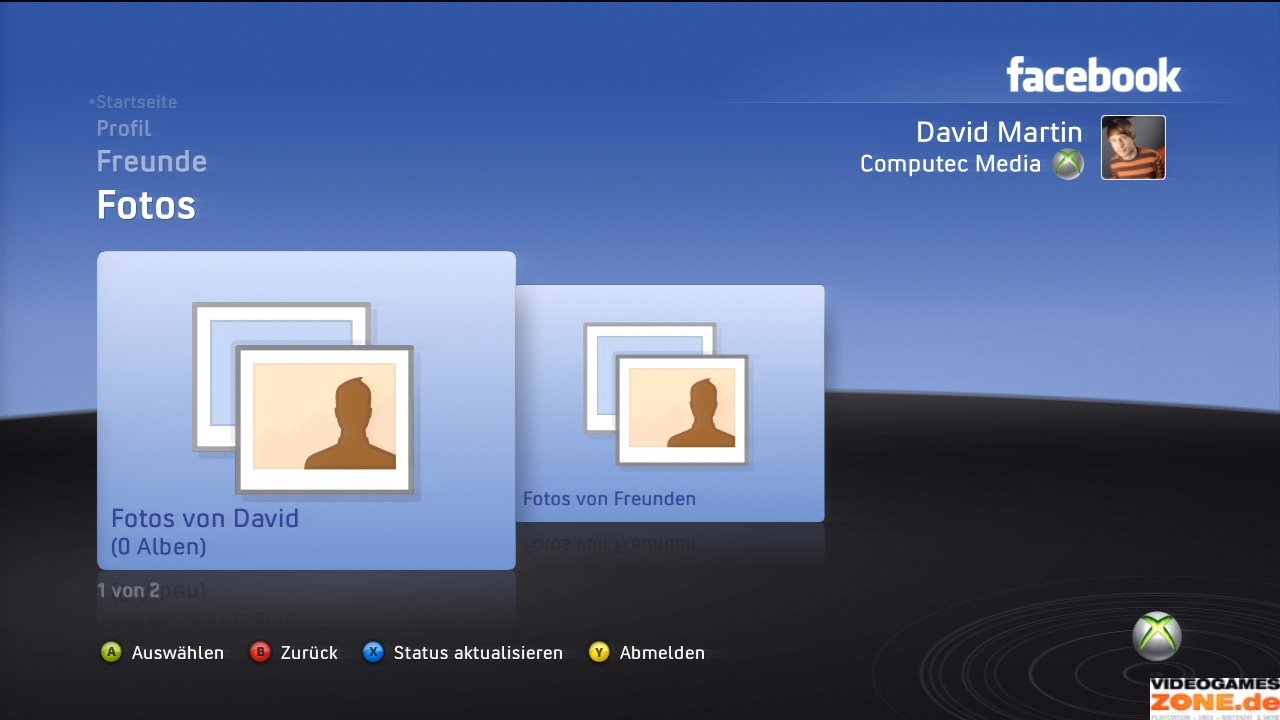
Task: Click the Computec Media text
Action: pos(951,164)
